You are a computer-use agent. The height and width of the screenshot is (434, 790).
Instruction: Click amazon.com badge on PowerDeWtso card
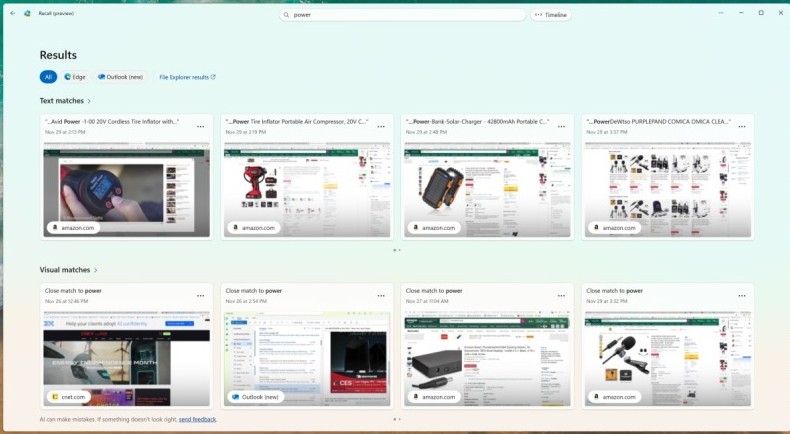tap(615, 228)
